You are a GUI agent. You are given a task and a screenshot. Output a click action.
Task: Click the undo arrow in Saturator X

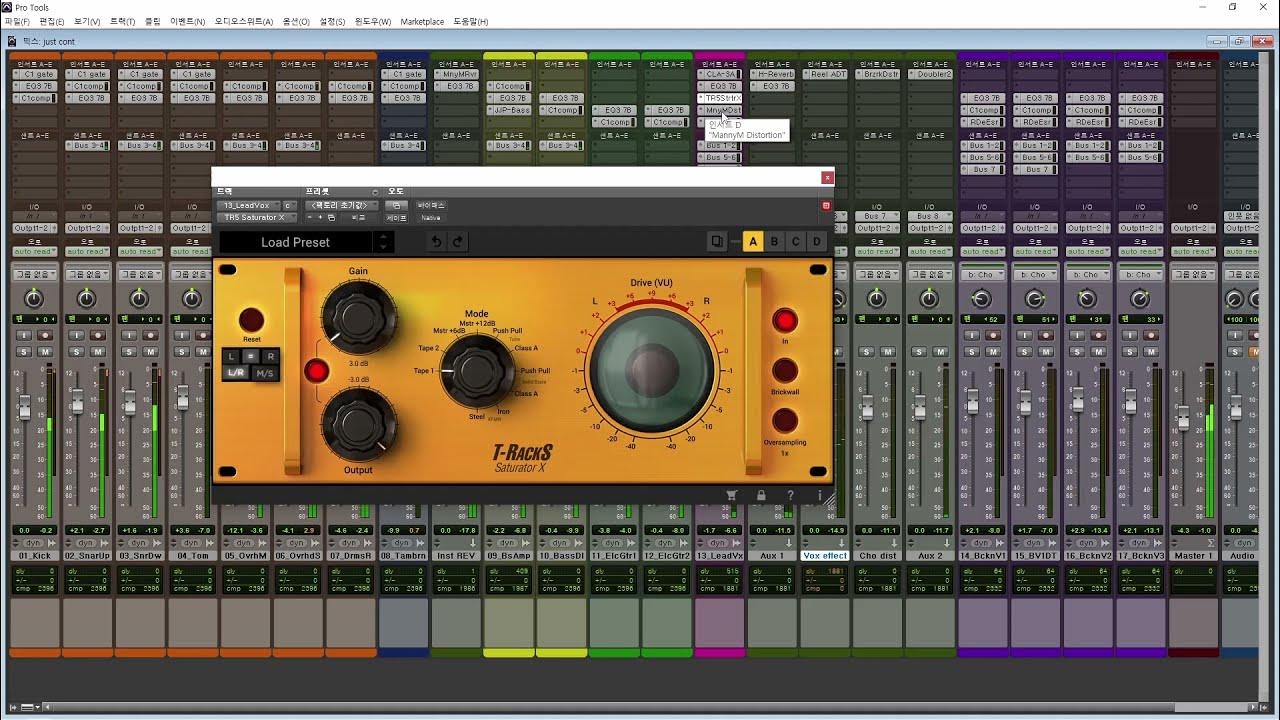tap(436, 242)
